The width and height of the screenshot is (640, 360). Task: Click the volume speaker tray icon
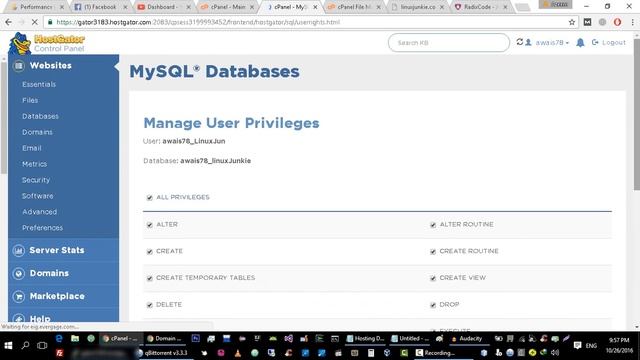click(x=555, y=353)
